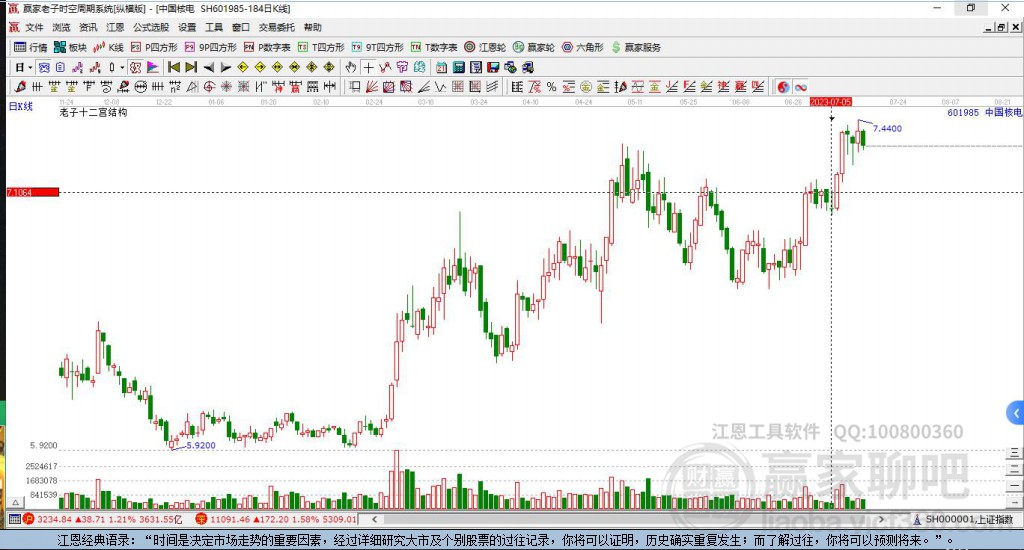Click the red floppy save icon
This screenshot has width=1024, height=550.
tap(493, 67)
